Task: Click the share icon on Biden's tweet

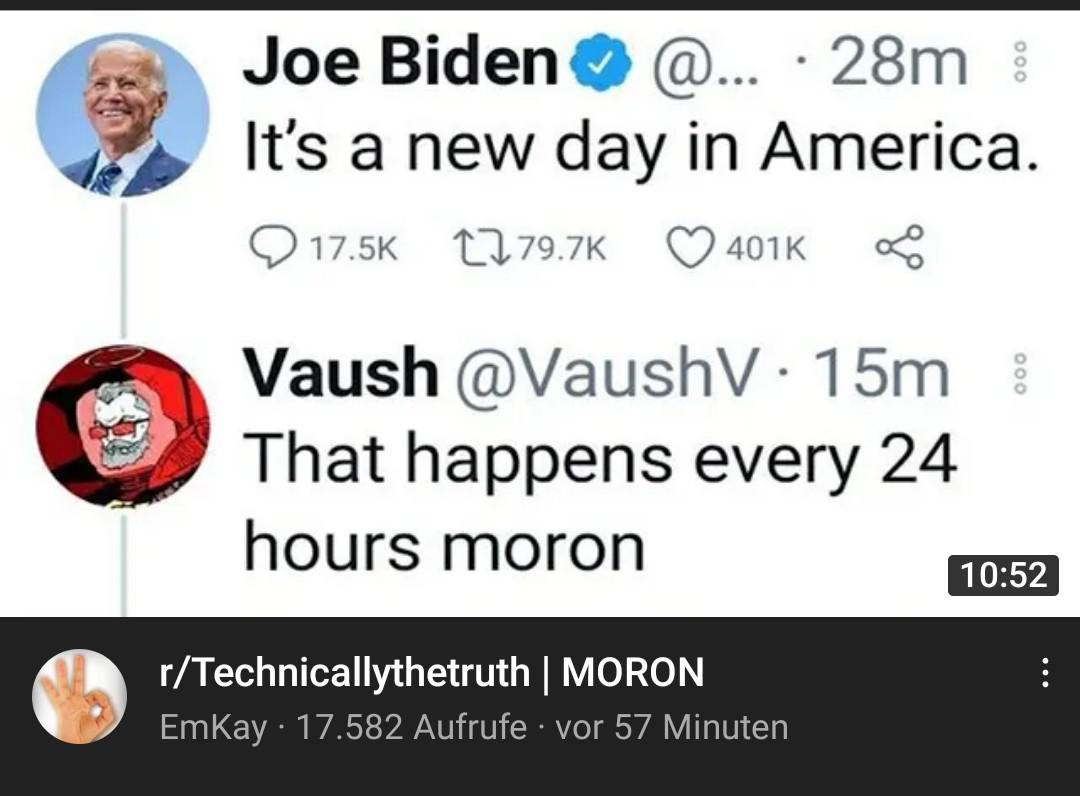Action: click(898, 248)
